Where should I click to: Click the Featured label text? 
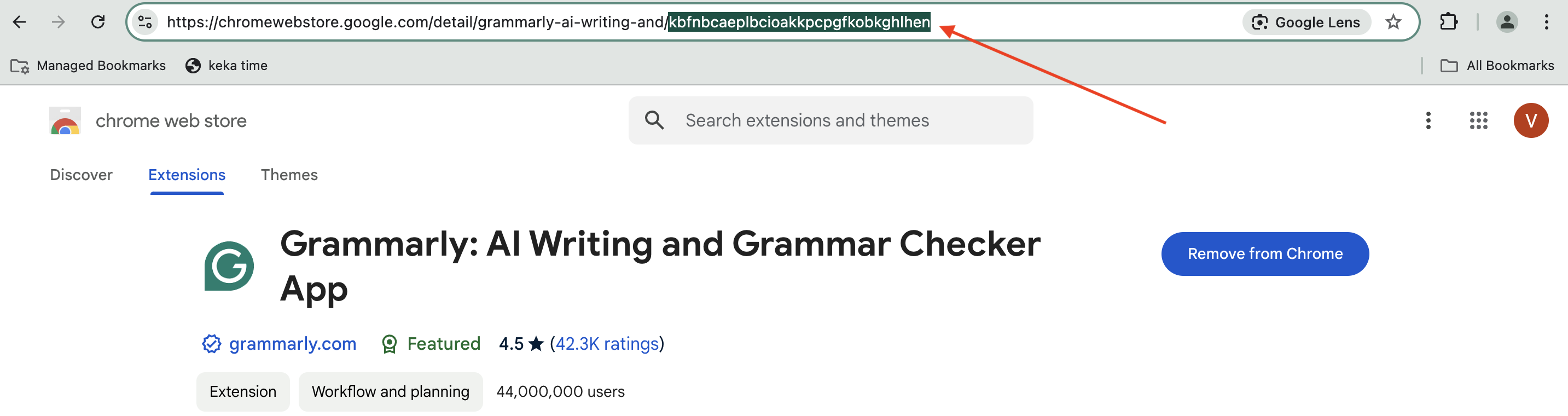coord(444,344)
